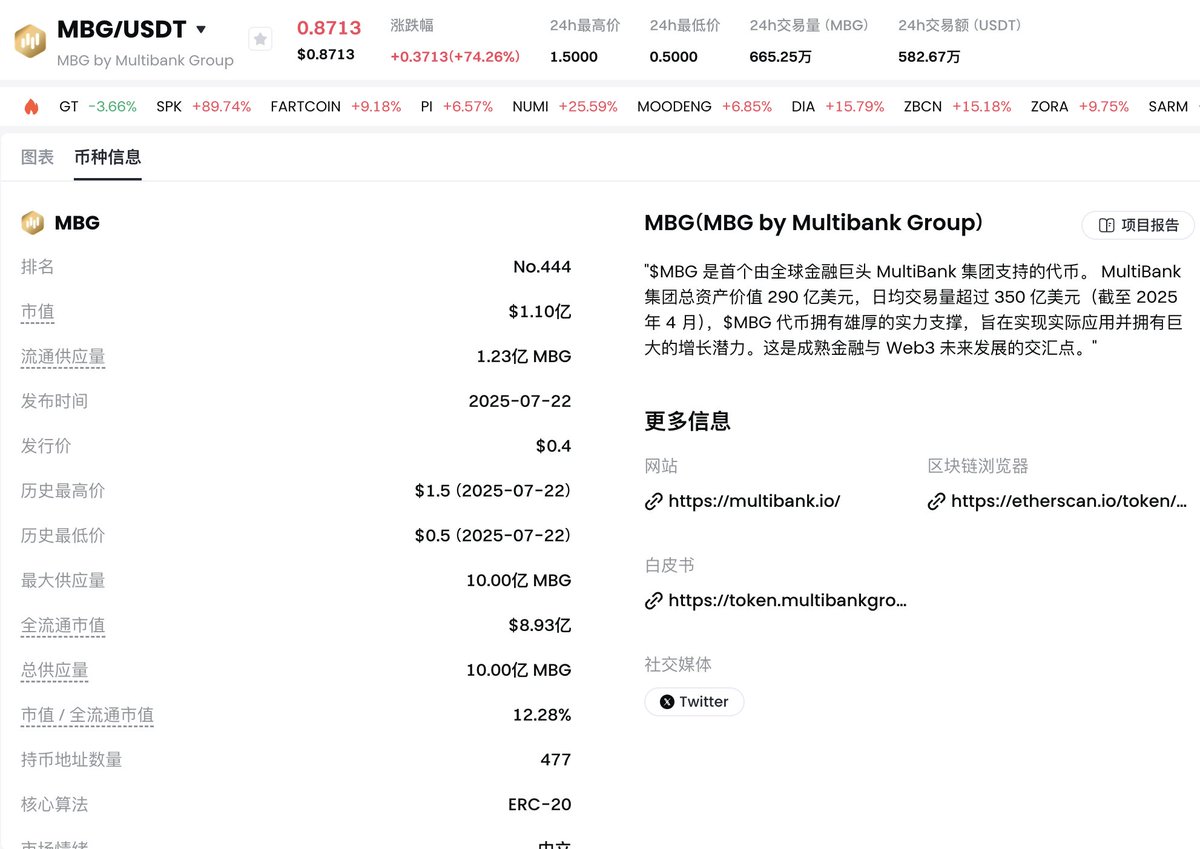This screenshot has height=849, width=1200.
Task: Click the all-time low value $0.5
Action: point(493,536)
